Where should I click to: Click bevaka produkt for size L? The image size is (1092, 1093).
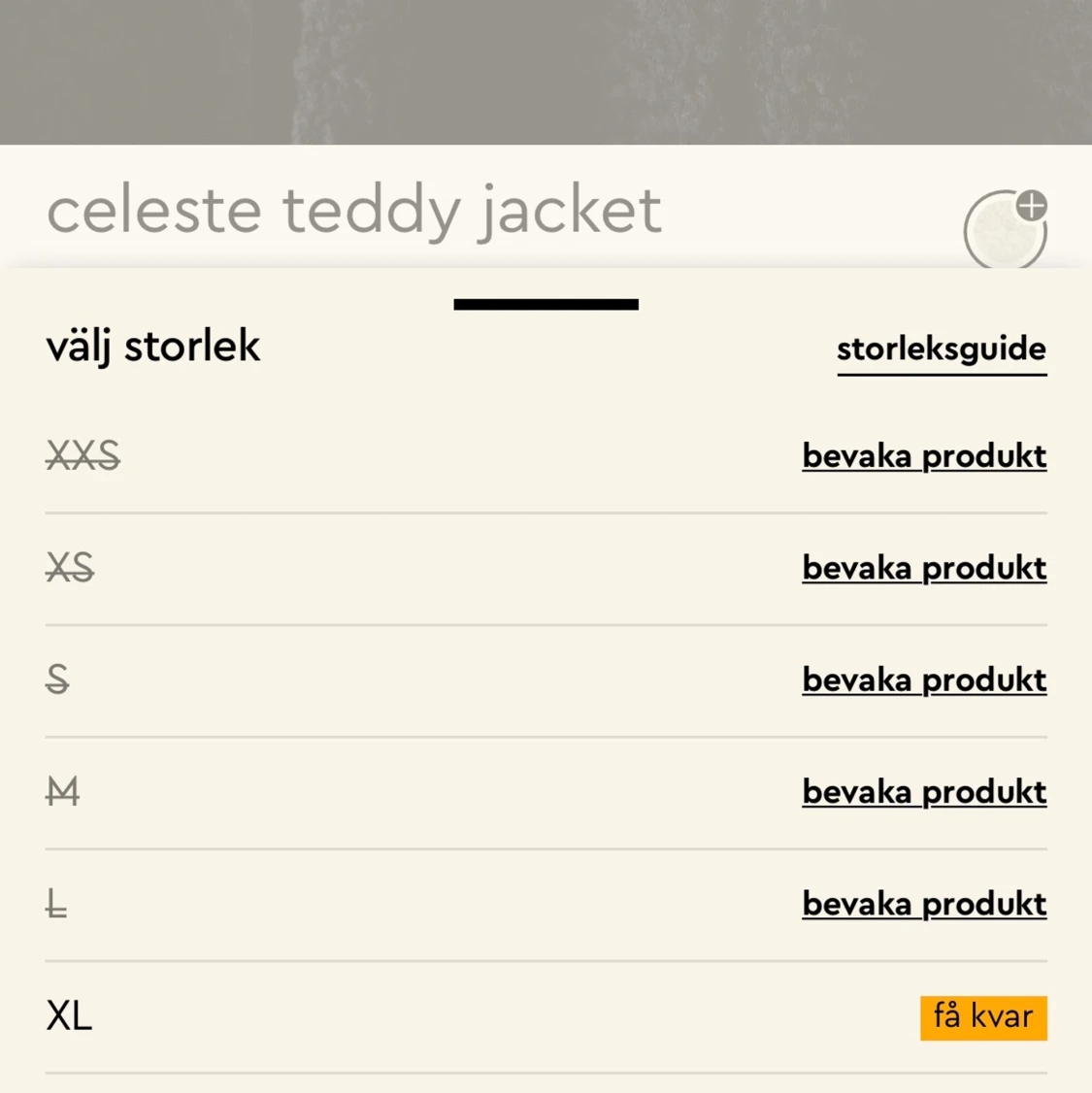click(924, 904)
